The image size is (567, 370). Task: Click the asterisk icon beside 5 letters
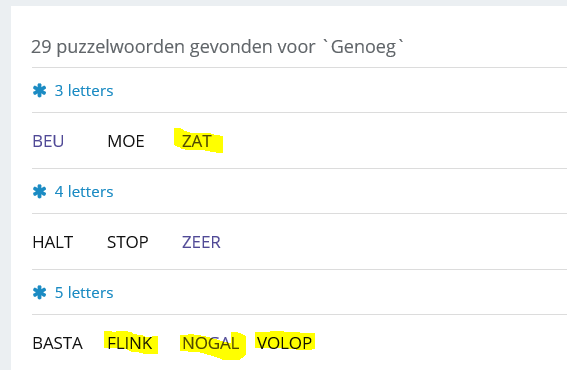pos(39,292)
